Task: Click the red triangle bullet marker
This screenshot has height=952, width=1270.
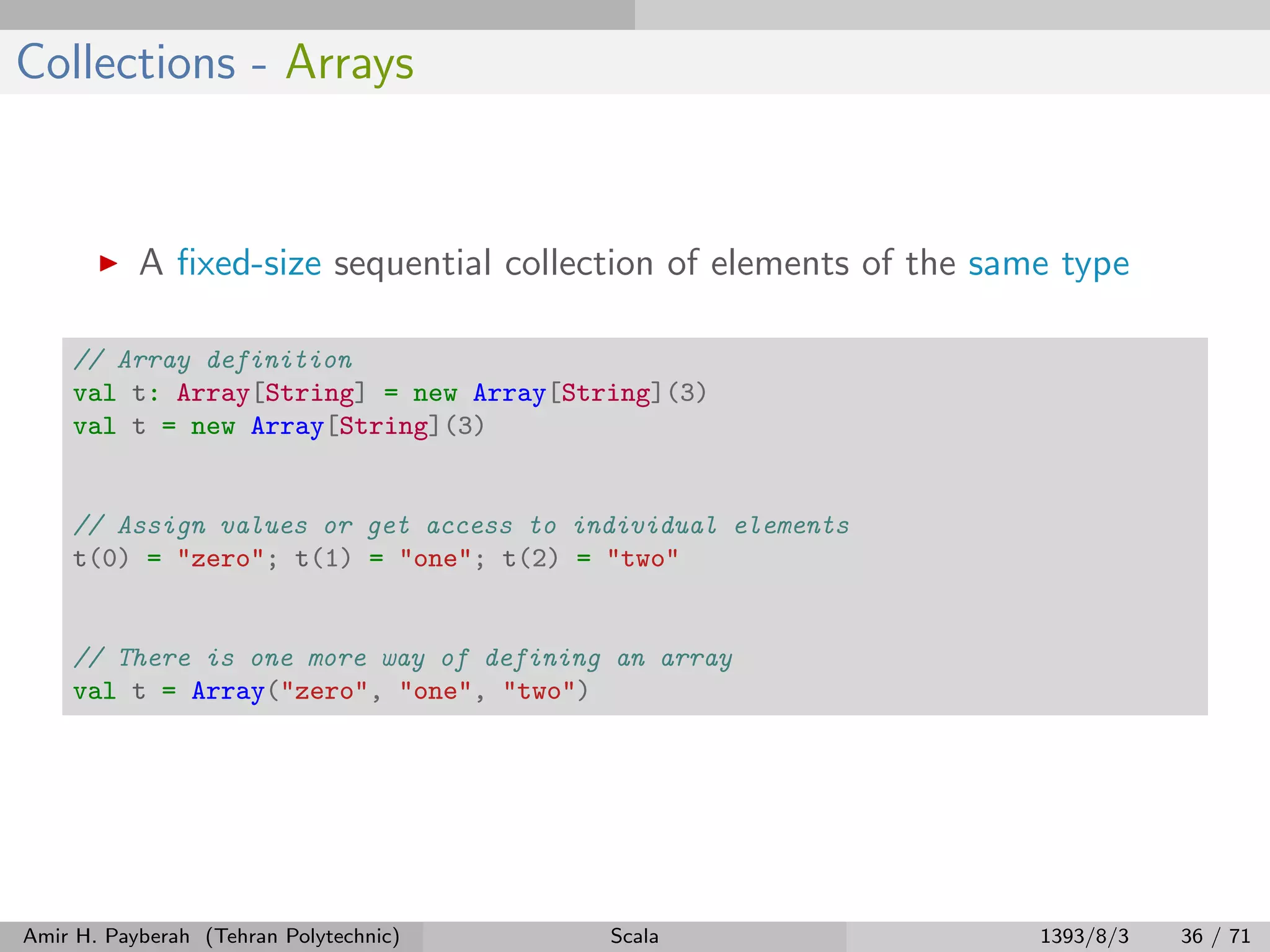Action: click(x=109, y=263)
